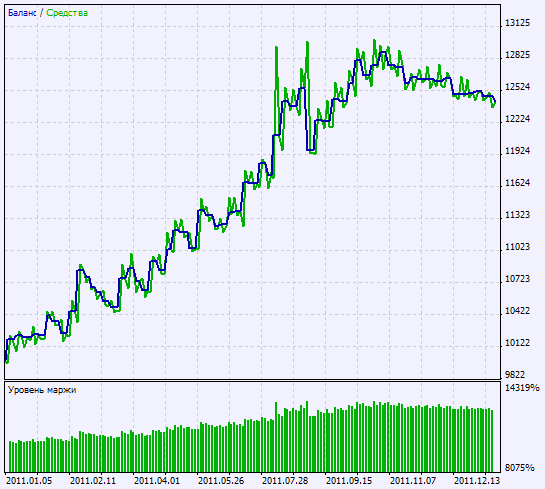Image resolution: width=545 pixels, height=489 pixels.
Task: Click the 2011.11.07 date label
Action: click(x=413, y=481)
